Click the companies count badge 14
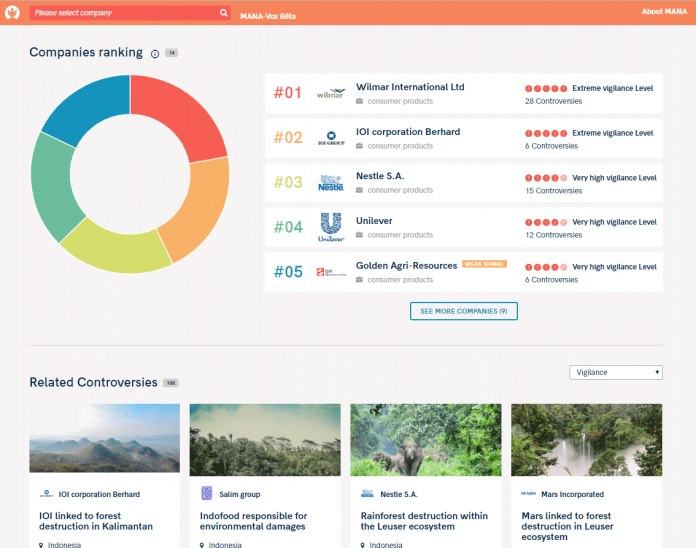The width and height of the screenshot is (696, 548). coord(171,53)
